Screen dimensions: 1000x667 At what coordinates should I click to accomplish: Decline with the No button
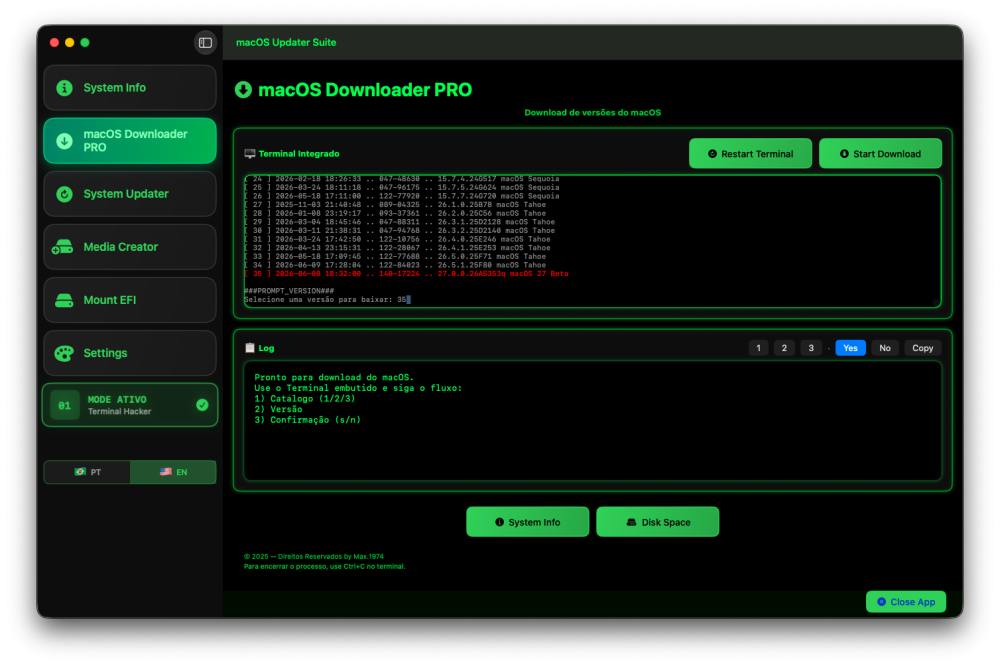tap(885, 348)
